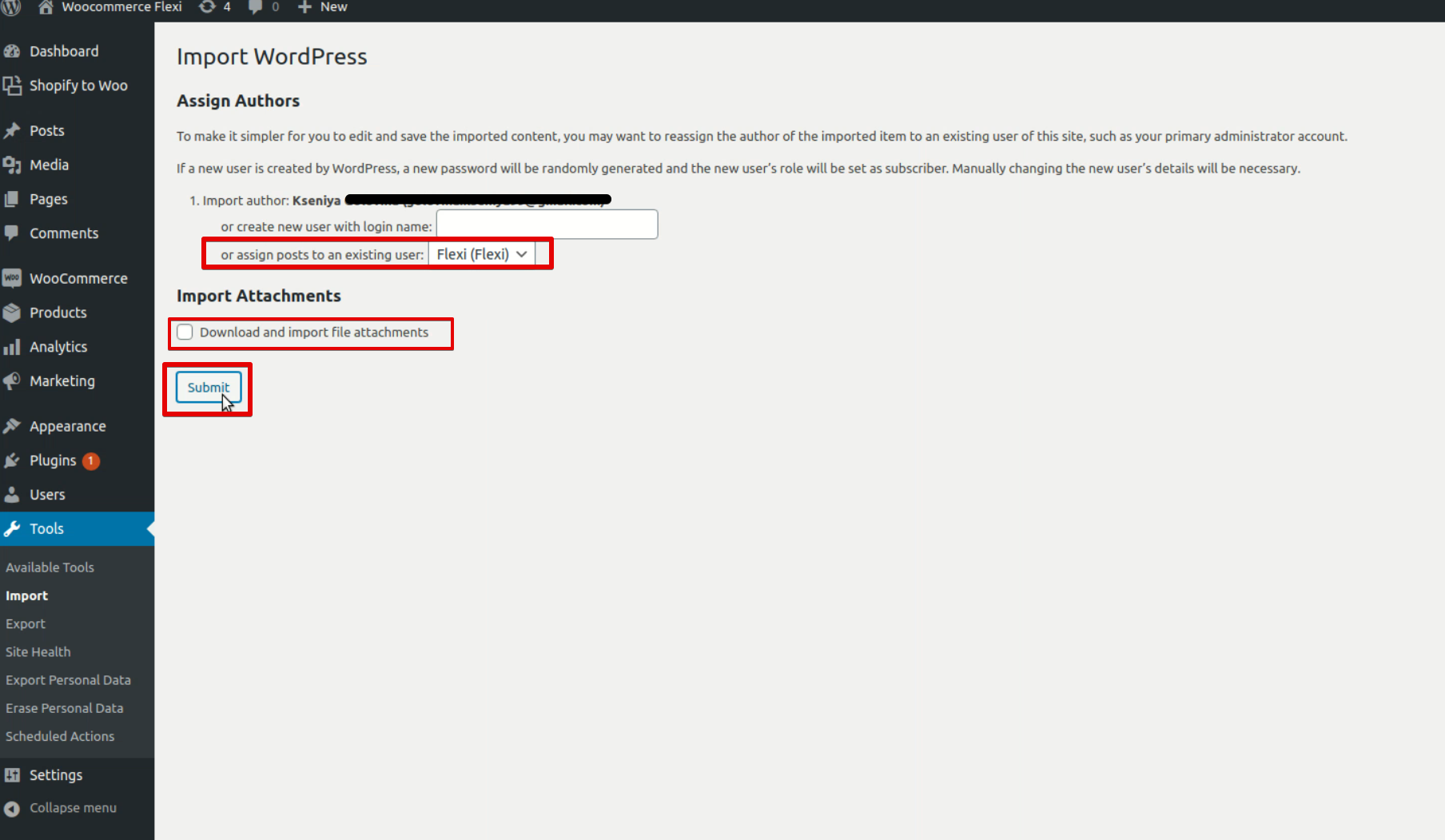Click the 'Import Attachments' heading
The width and height of the screenshot is (1445, 840).
click(x=259, y=296)
